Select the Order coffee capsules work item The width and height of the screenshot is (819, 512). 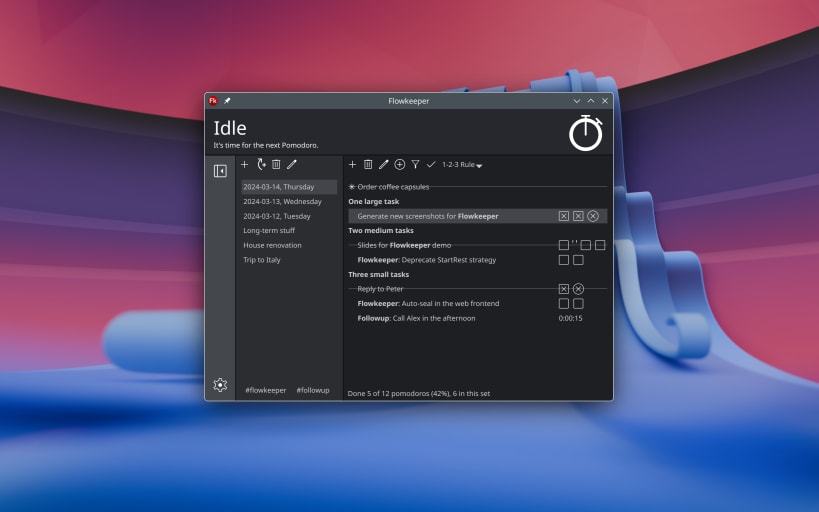(x=478, y=187)
